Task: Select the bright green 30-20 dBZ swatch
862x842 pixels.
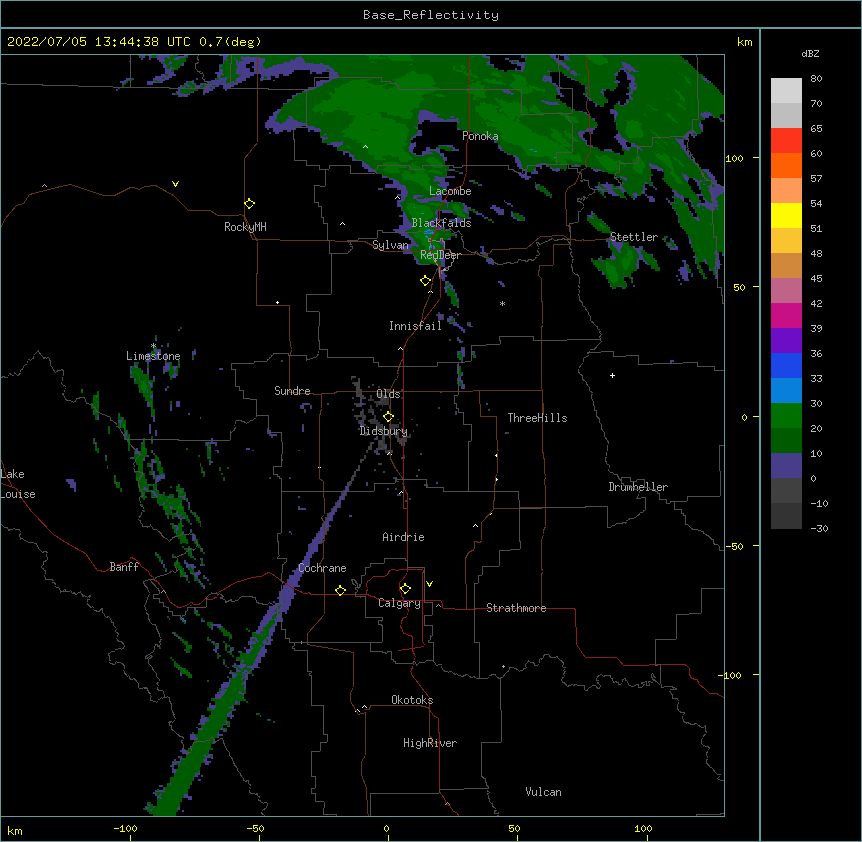Action: [786, 416]
